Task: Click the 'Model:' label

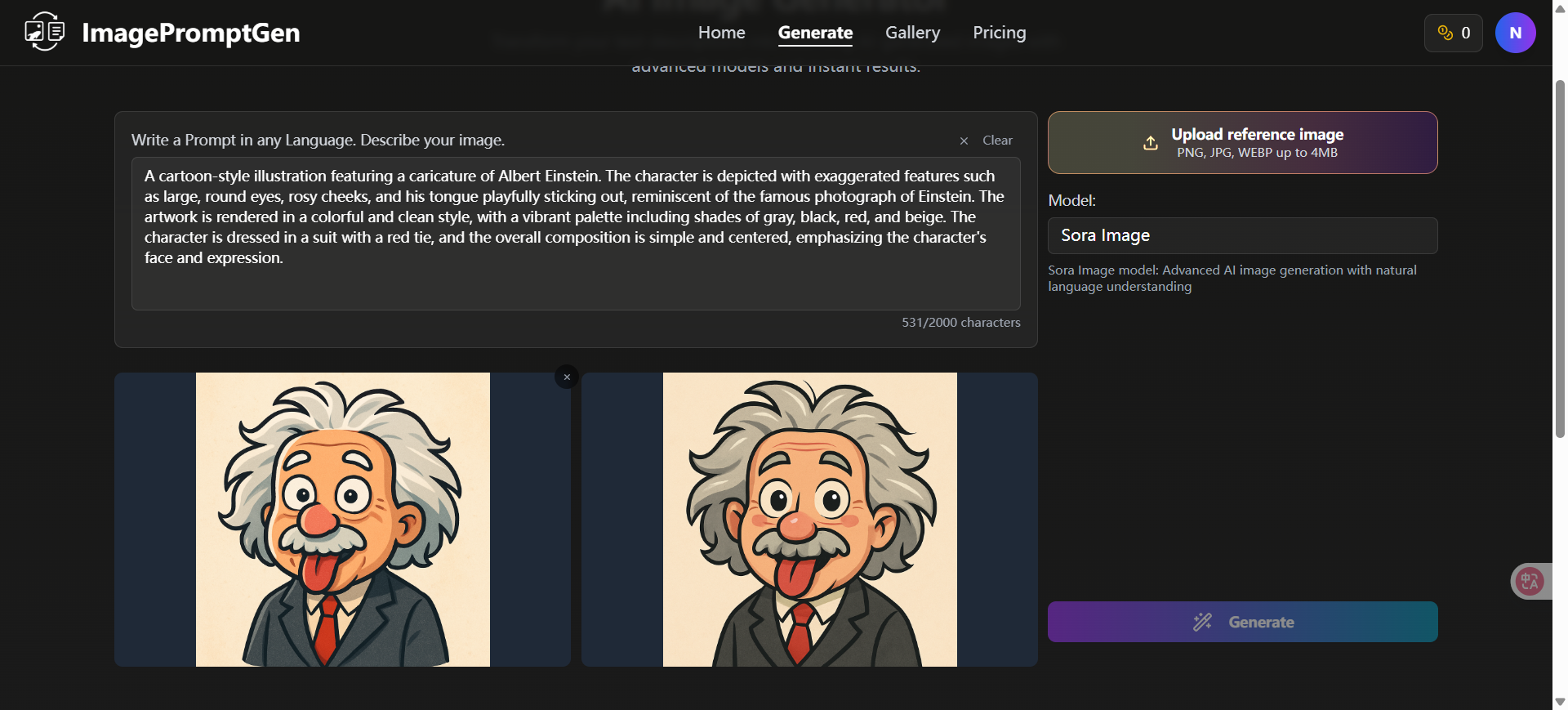Action: 1071,200
